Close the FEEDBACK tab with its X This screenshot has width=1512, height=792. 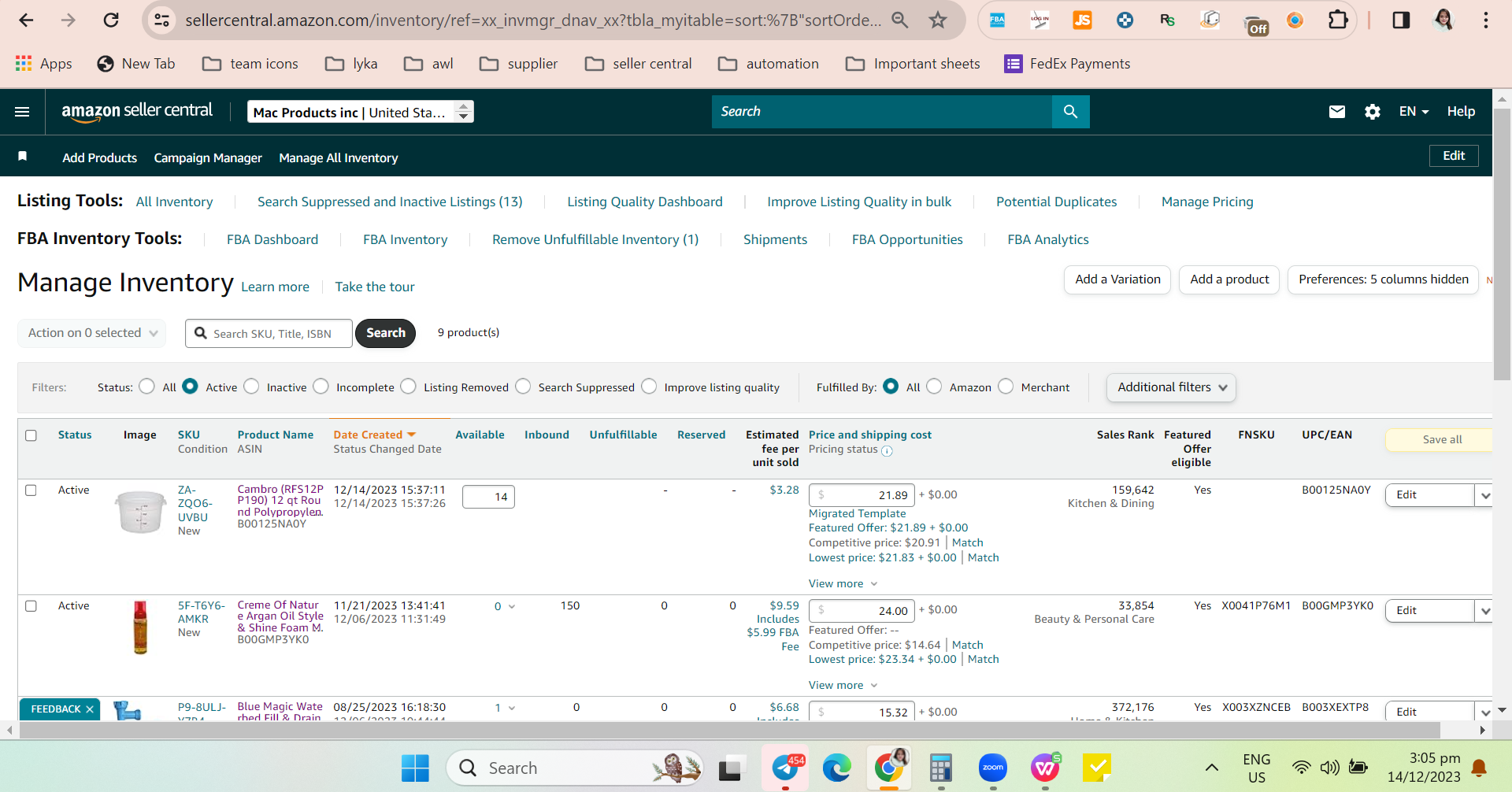coord(90,709)
